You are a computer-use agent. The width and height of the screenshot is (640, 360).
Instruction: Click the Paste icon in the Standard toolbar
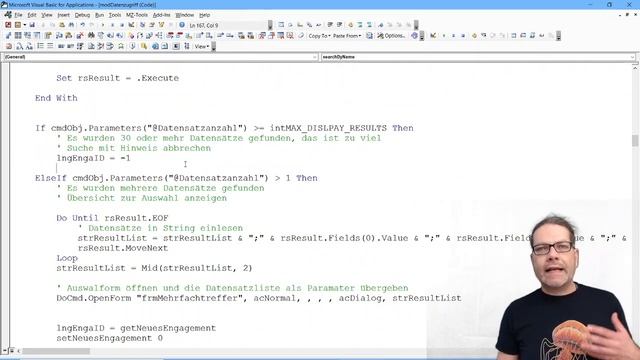[62, 25]
